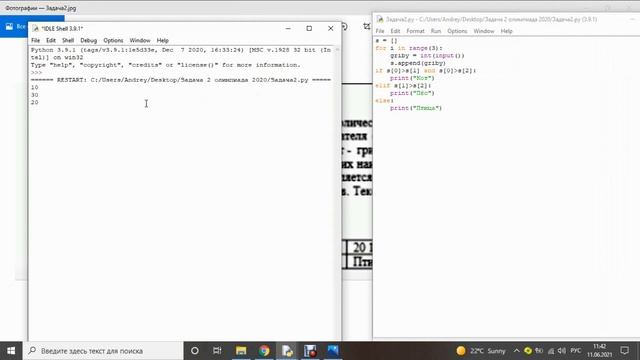Open Options menu in Задача2.py editor
Viewport: 640px width, 360px height.
pos(457,31)
